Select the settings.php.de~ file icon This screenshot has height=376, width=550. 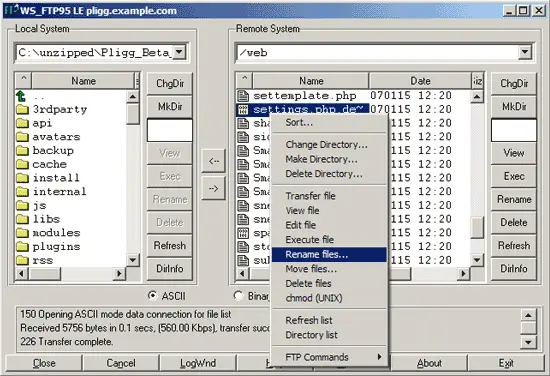243,109
